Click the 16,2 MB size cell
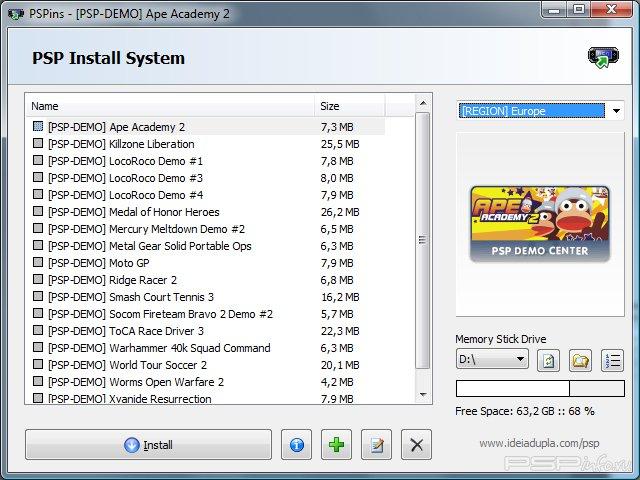 click(x=340, y=297)
